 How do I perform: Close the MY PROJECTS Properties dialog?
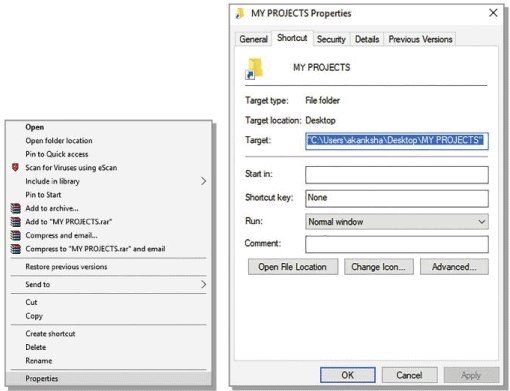493,13
